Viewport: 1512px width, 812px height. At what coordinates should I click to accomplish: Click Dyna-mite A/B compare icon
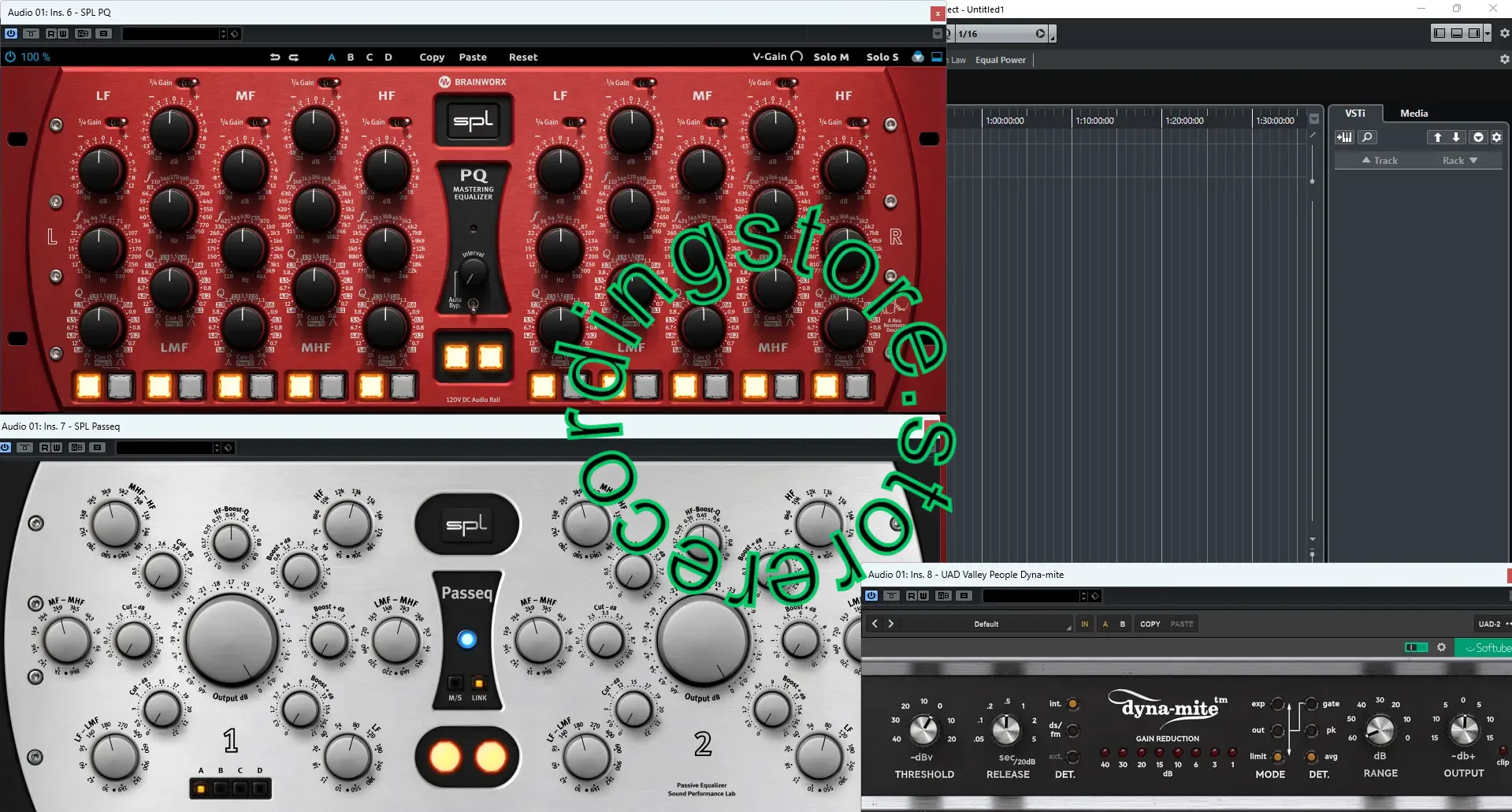click(944, 596)
